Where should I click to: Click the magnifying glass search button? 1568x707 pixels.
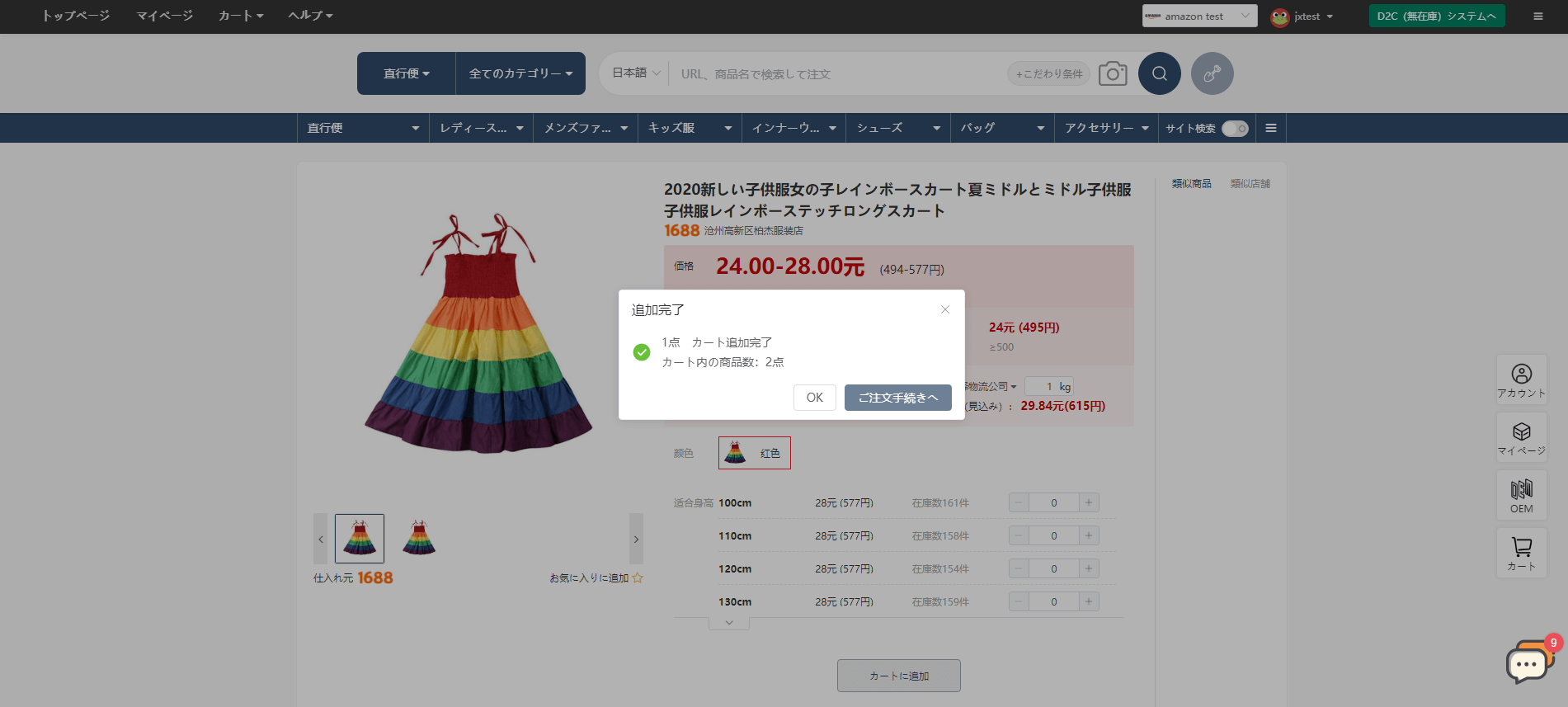click(x=1159, y=73)
